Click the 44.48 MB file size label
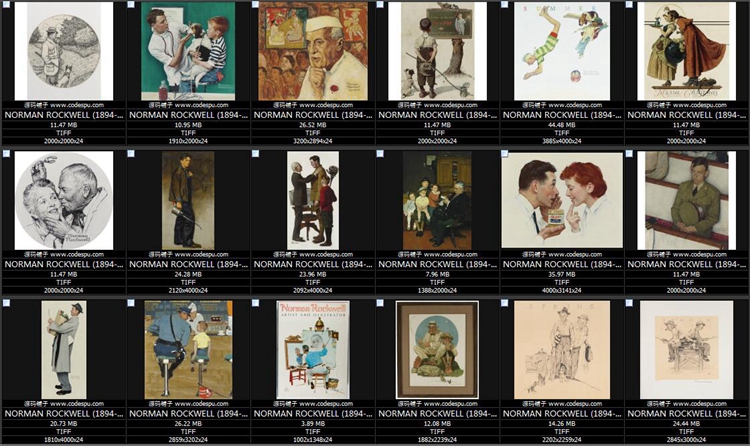This screenshot has width=750, height=446. click(562, 125)
